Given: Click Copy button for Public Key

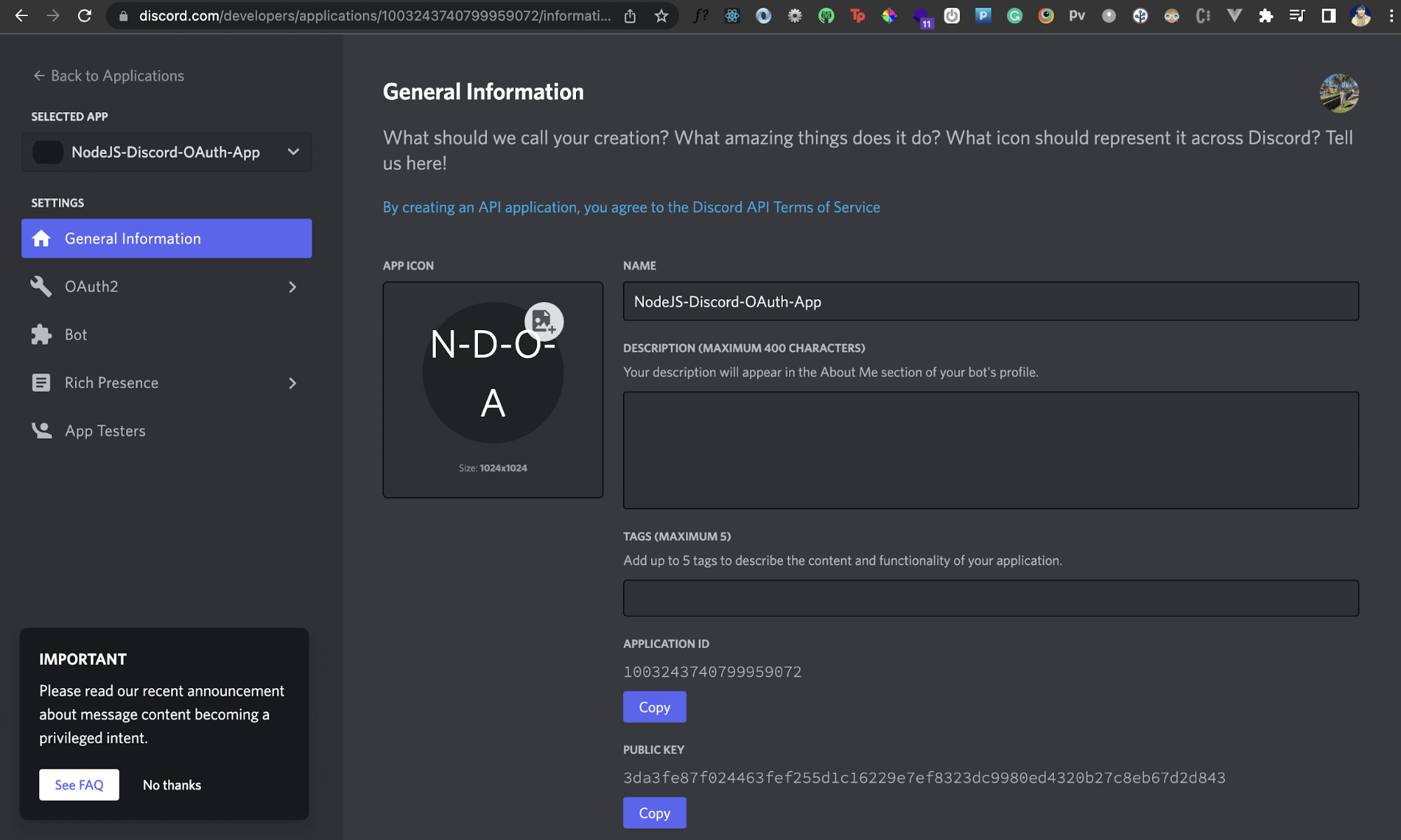Looking at the screenshot, I should [654, 812].
